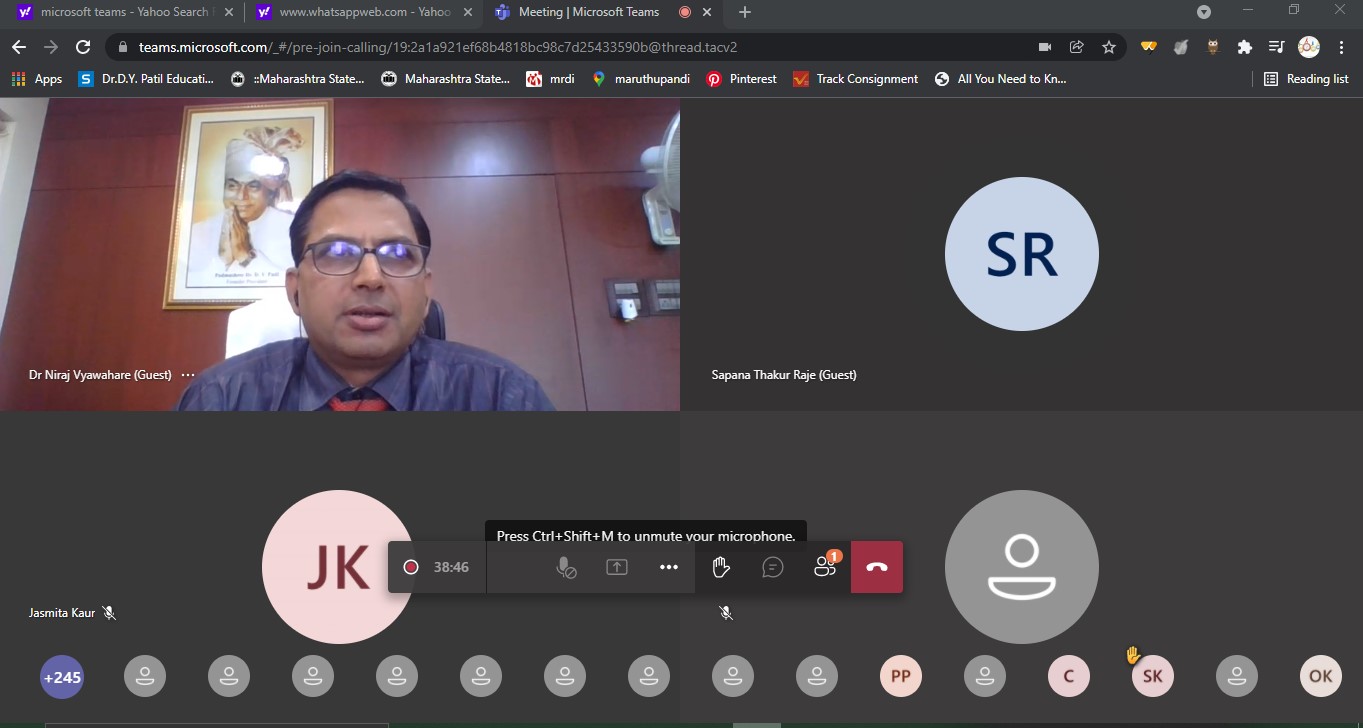Click the Sapana Thakur Raje (Guest) label
Screen dimensions: 1363x728
coord(784,375)
